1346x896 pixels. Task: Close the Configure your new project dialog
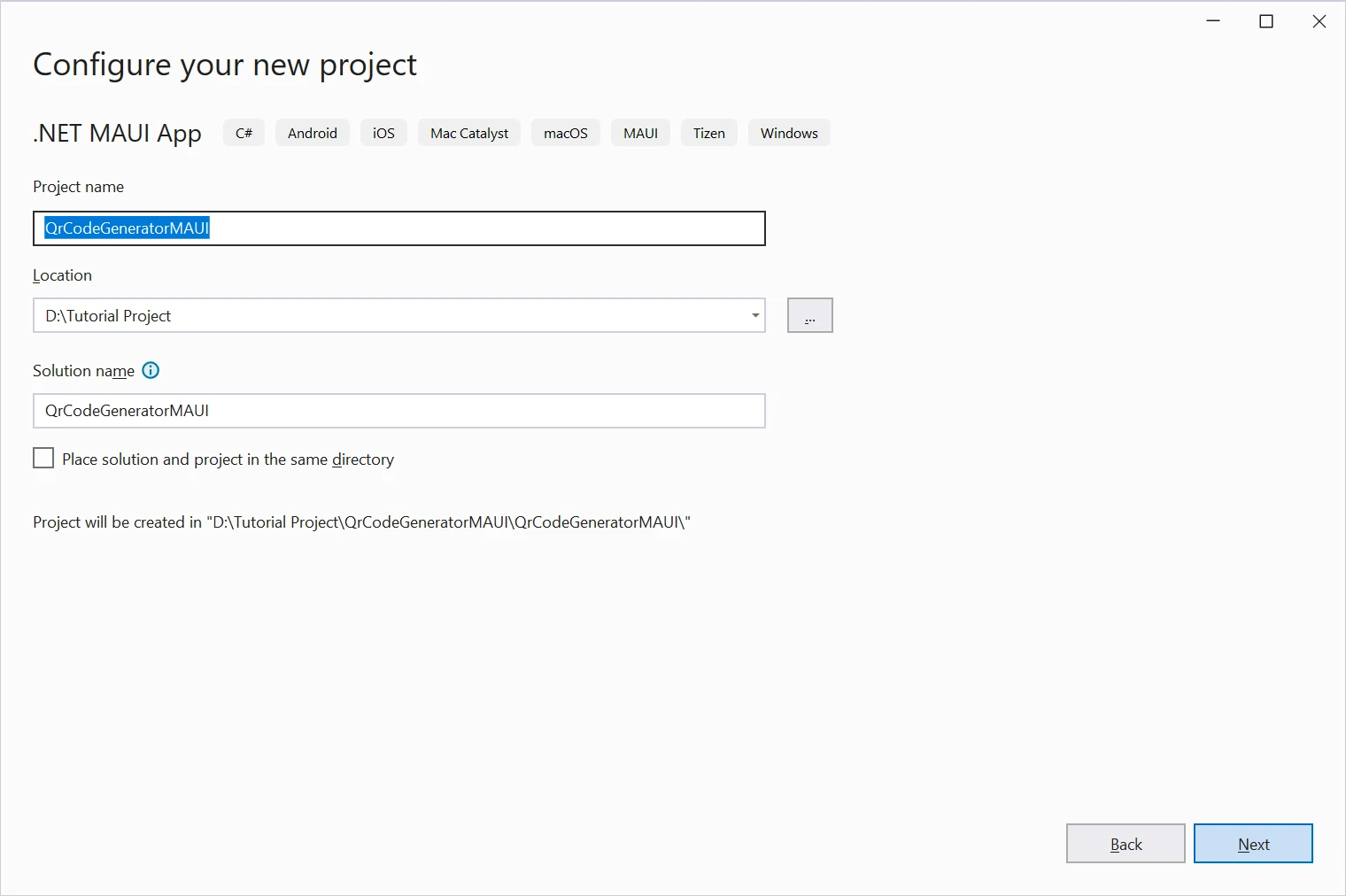point(1319,21)
